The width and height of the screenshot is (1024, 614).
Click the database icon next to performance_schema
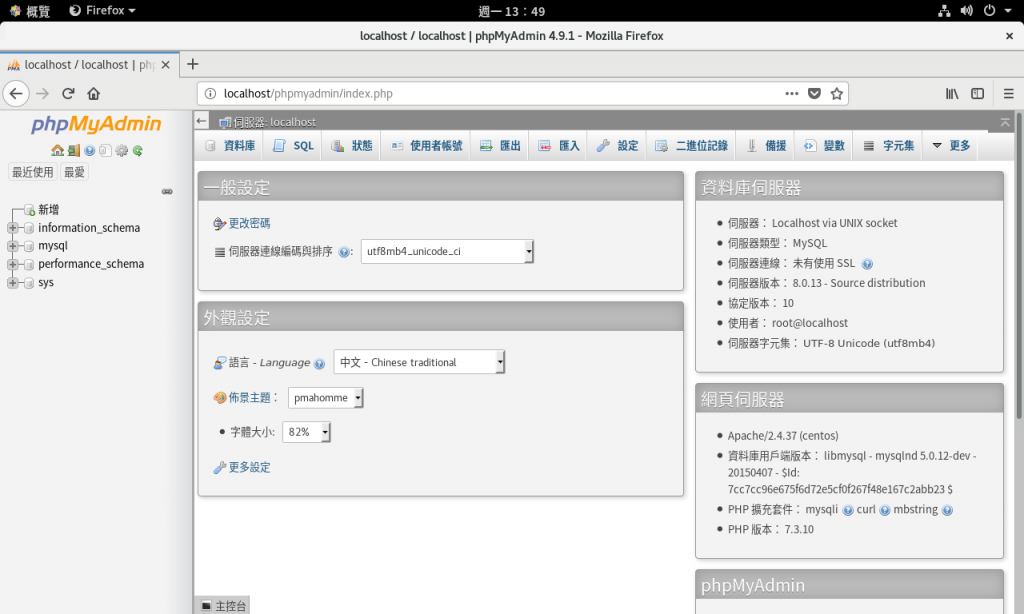tap(28, 265)
